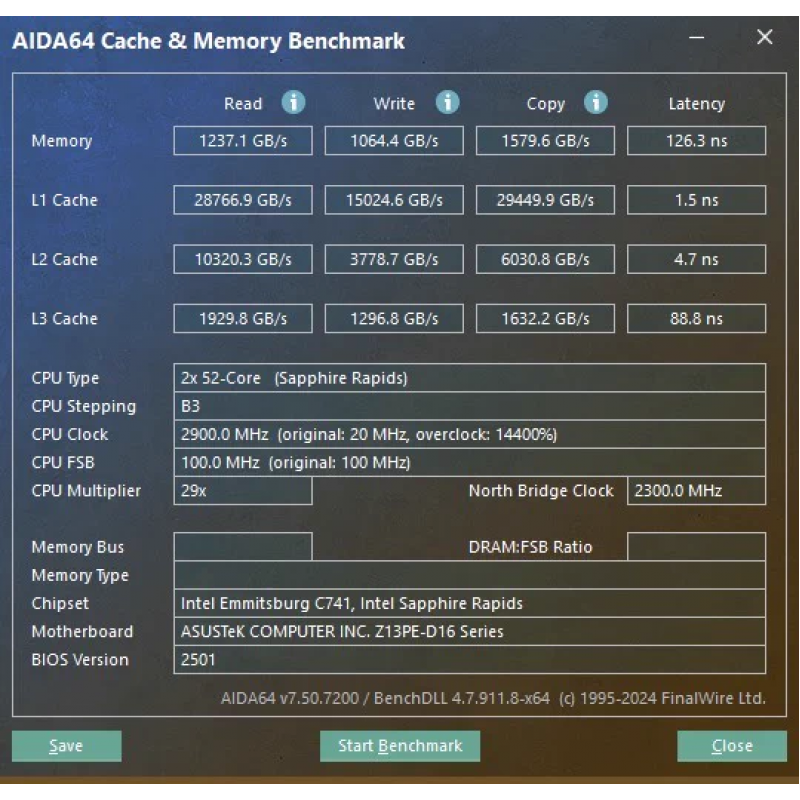This screenshot has width=800, height=800.
Task: Select the Memory Copy value 1579.6 GB/s
Action: click(x=545, y=141)
